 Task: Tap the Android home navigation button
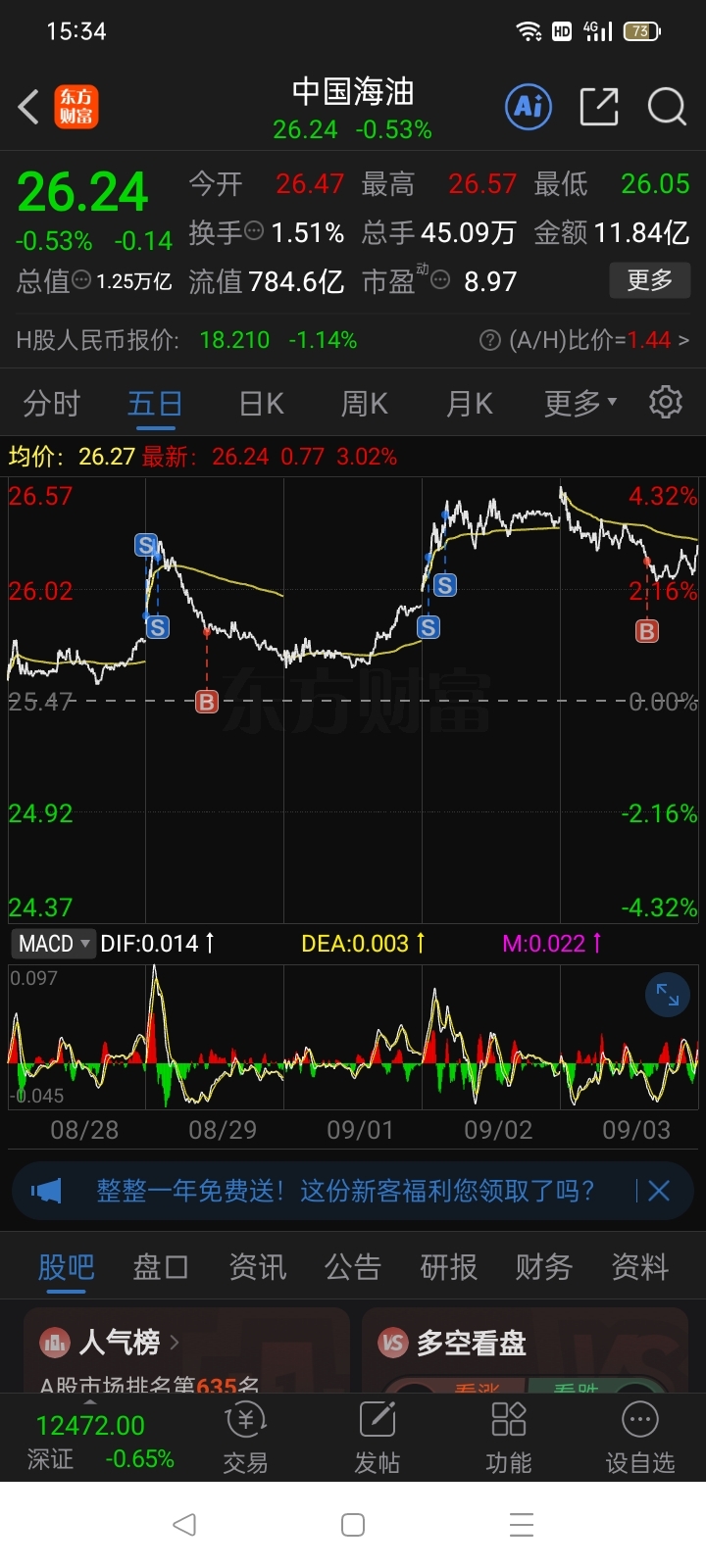tap(353, 1524)
